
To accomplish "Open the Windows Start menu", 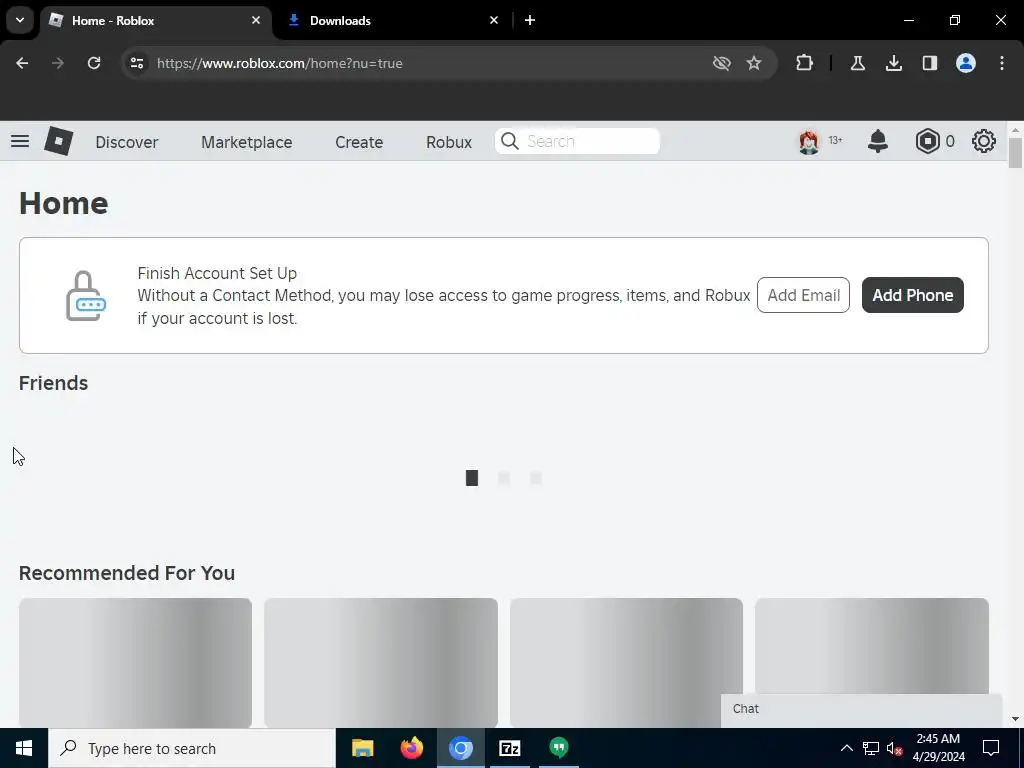I will tap(24, 748).
